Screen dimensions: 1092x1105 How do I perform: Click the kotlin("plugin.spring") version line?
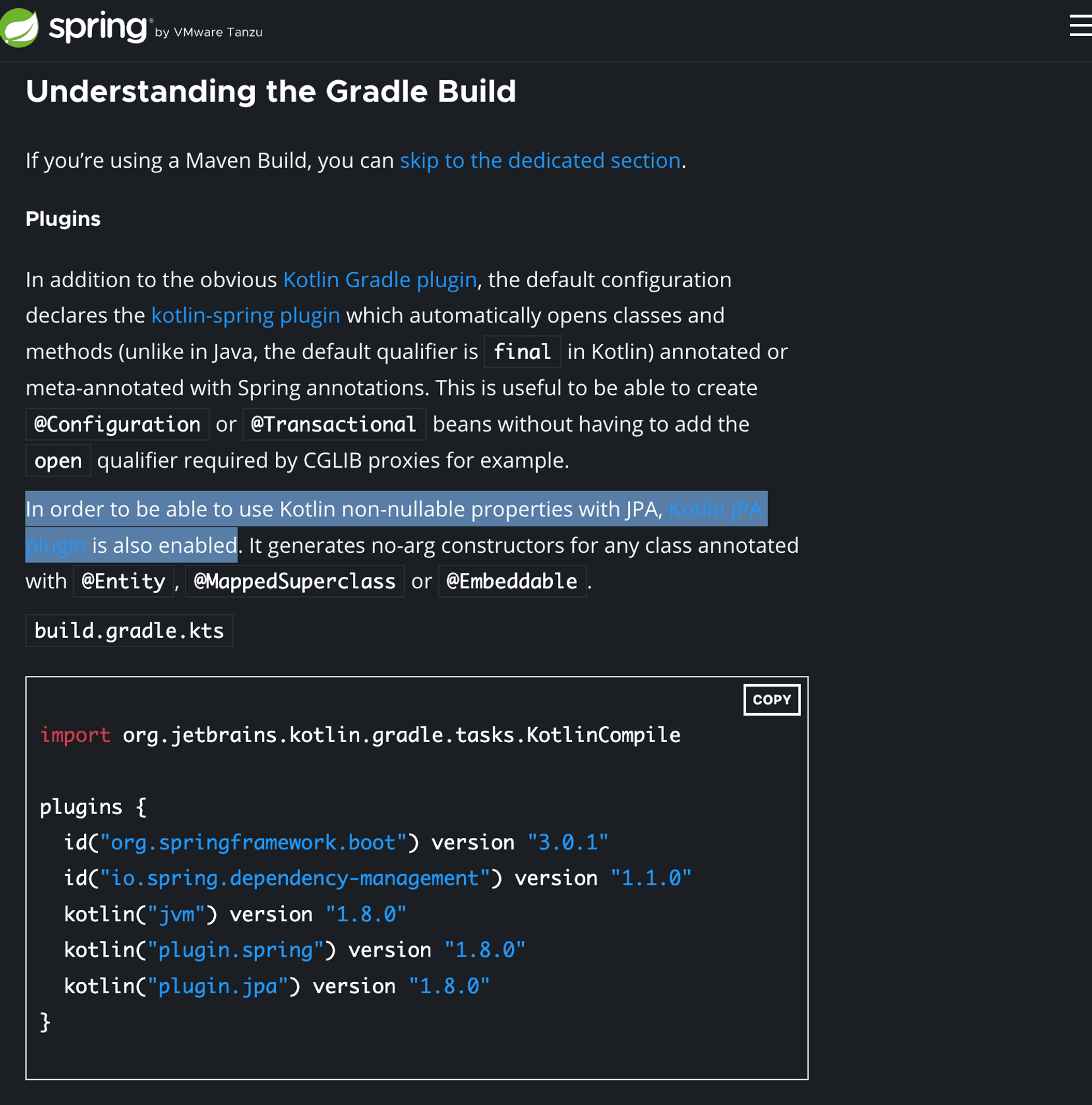pos(295,950)
